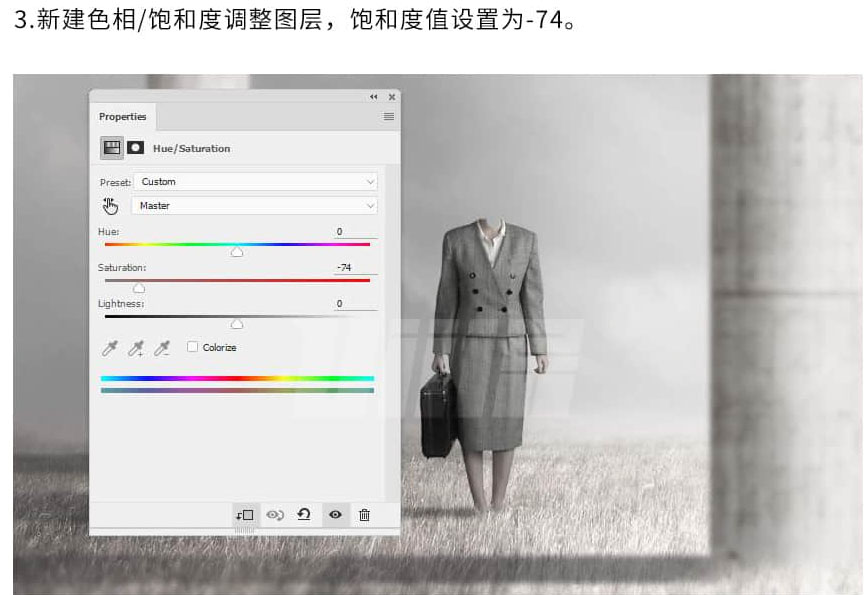Click the Lightness slider handle
Screen dimensions: 864x595
click(237, 324)
